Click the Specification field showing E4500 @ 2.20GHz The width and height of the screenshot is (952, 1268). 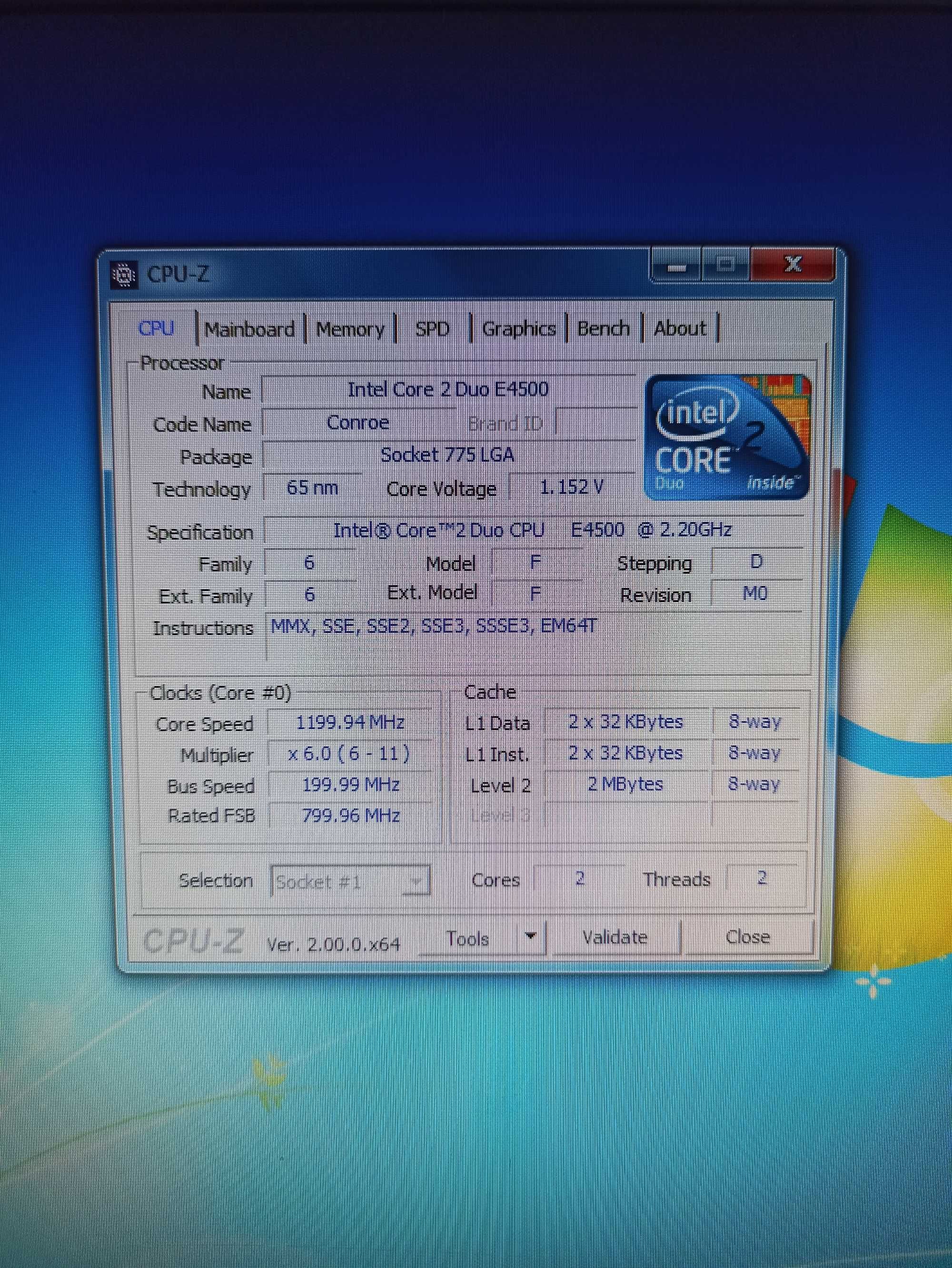point(533,530)
